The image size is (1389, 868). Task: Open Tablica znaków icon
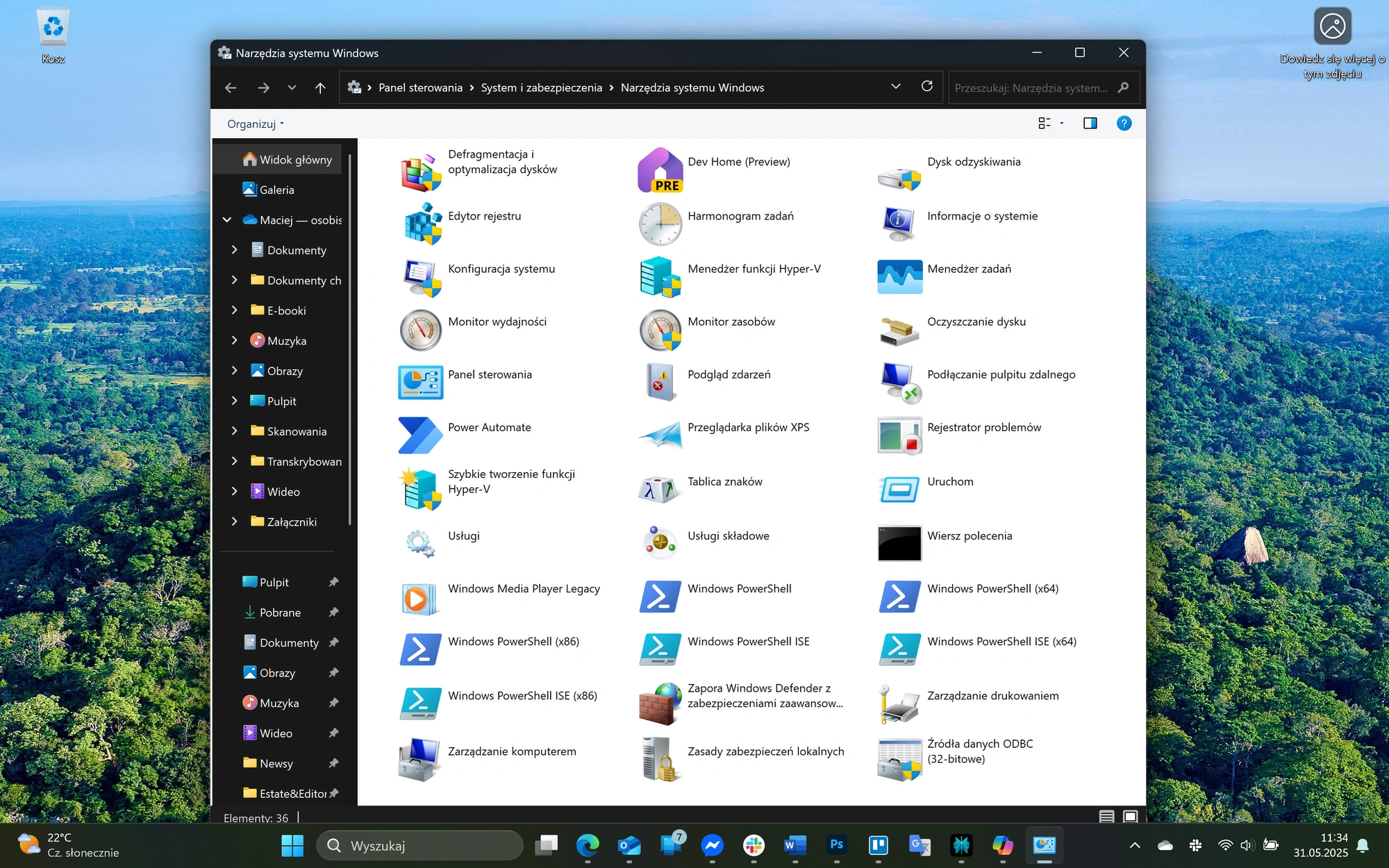(x=660, y=489)
